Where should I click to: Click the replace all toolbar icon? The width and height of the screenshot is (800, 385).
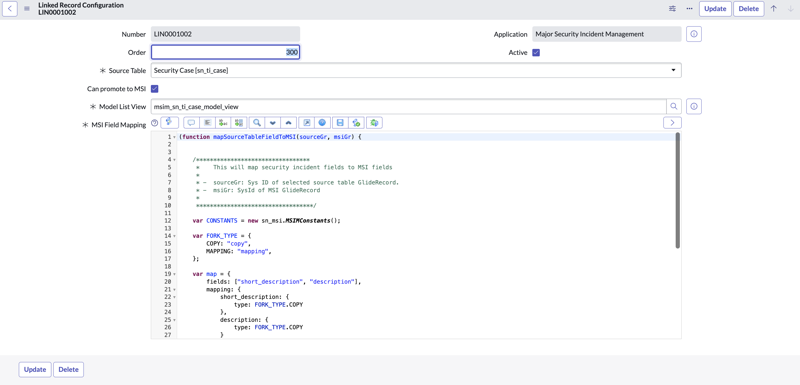(x=239, y=122)
